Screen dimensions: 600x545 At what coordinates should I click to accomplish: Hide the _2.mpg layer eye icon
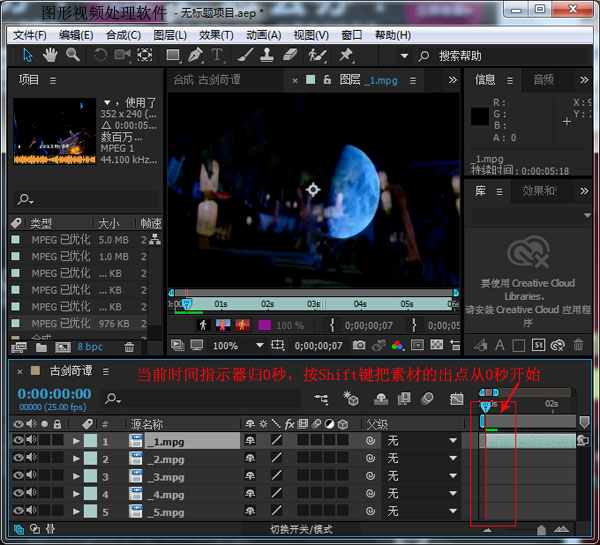pos(18,458)
